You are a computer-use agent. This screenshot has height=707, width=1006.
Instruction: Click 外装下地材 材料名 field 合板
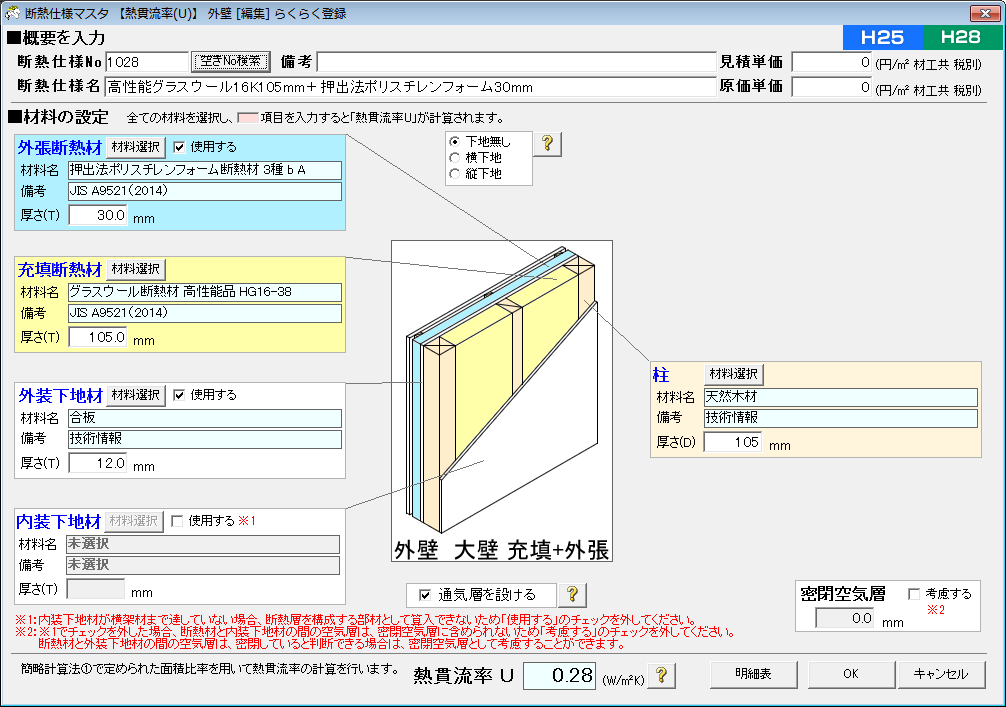(x=205, y=418)
